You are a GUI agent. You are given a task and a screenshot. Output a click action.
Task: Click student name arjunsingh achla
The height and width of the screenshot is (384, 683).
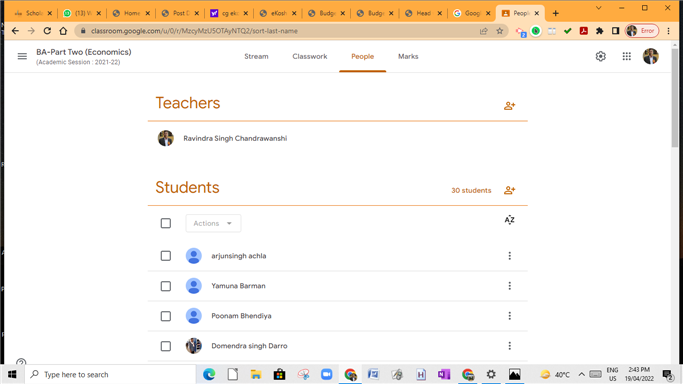click(x=239, y=256)
